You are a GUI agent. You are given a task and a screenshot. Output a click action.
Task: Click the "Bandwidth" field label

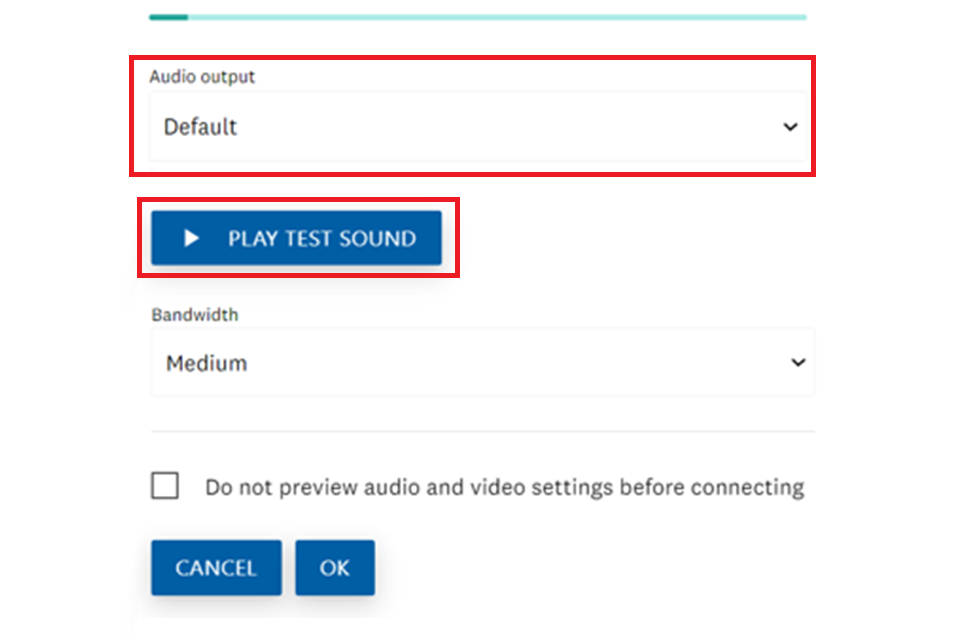[195, 314]
